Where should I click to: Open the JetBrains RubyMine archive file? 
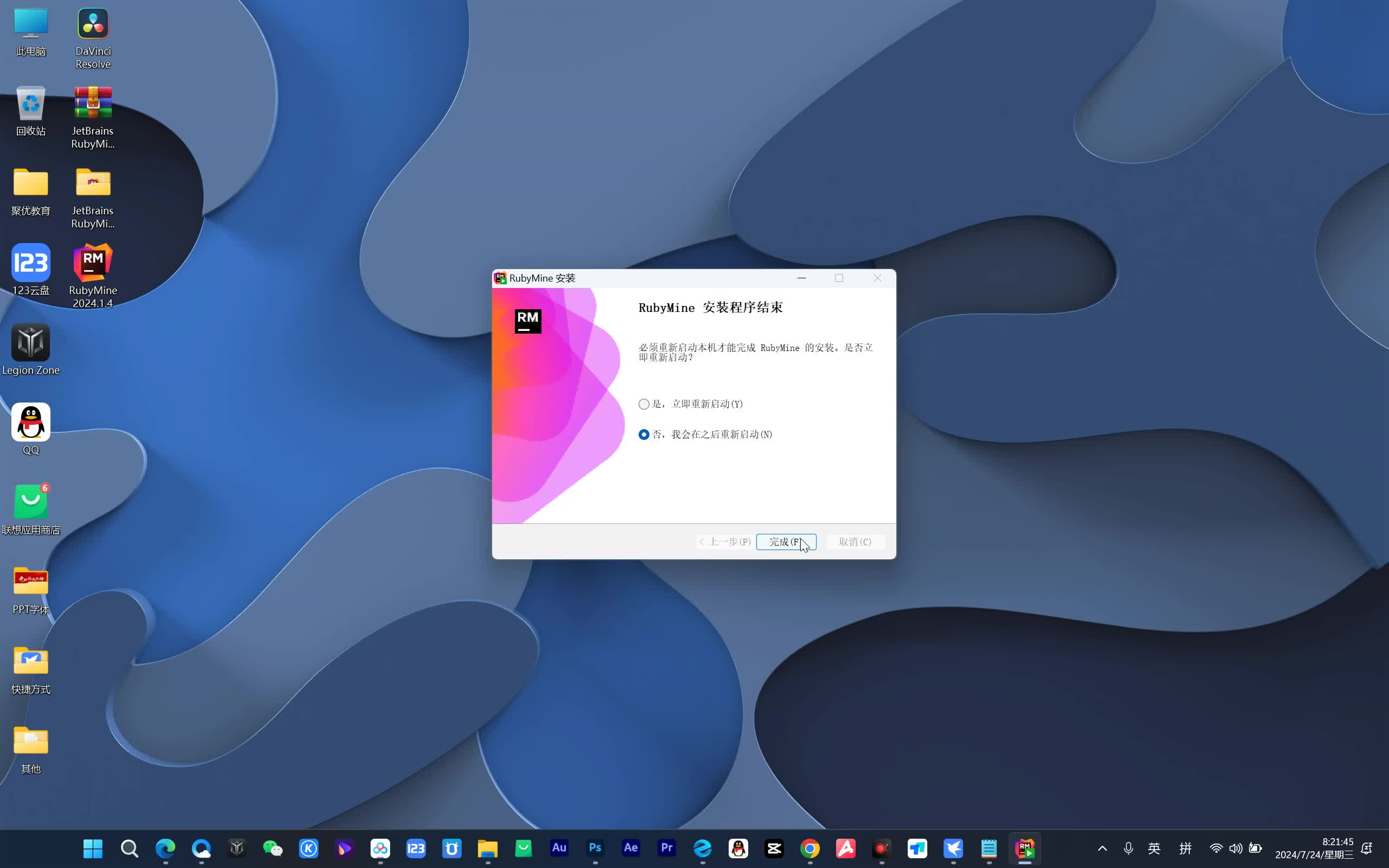click(93, 103)
